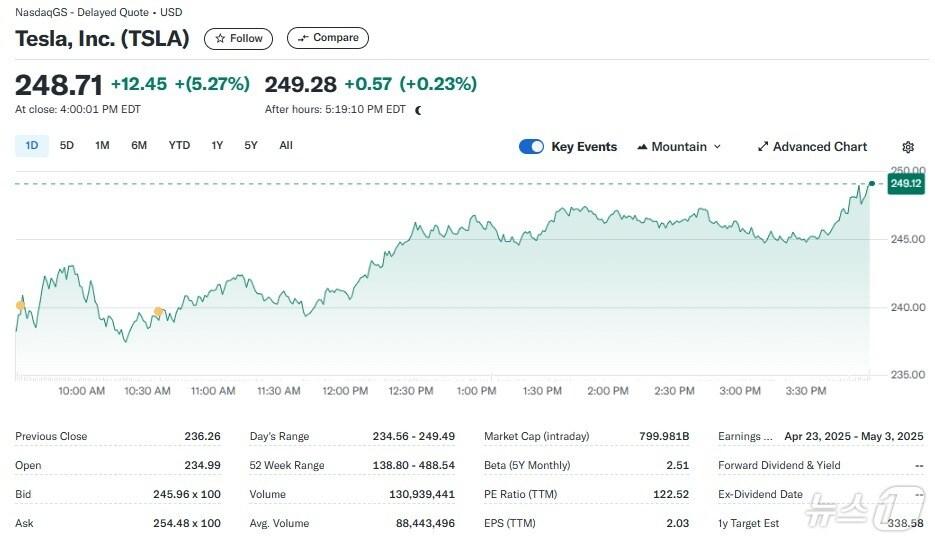Select the YTD range tab
935x543 pixels.
179,146
